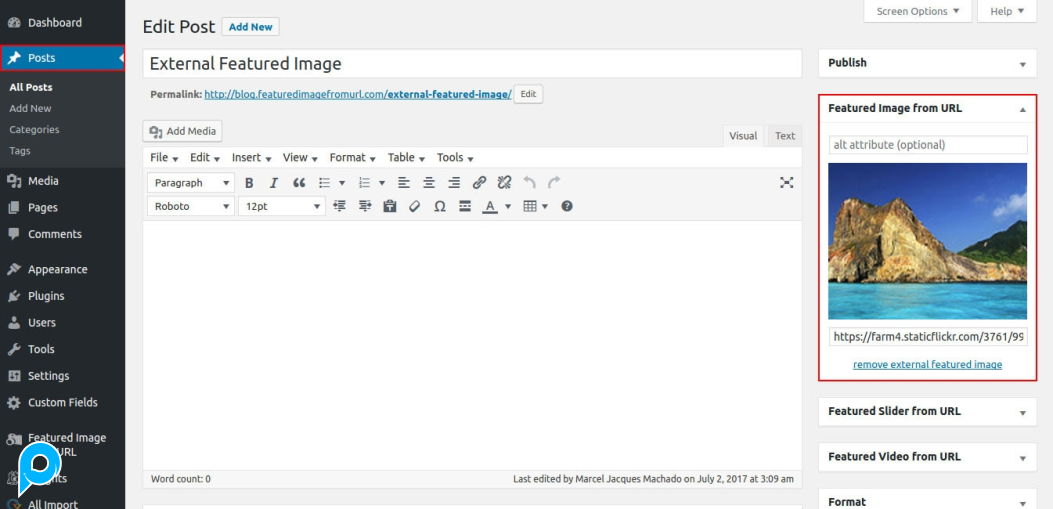
Task: Enter fullscreen distraction-free editor mode
Action: coord(787,182)
